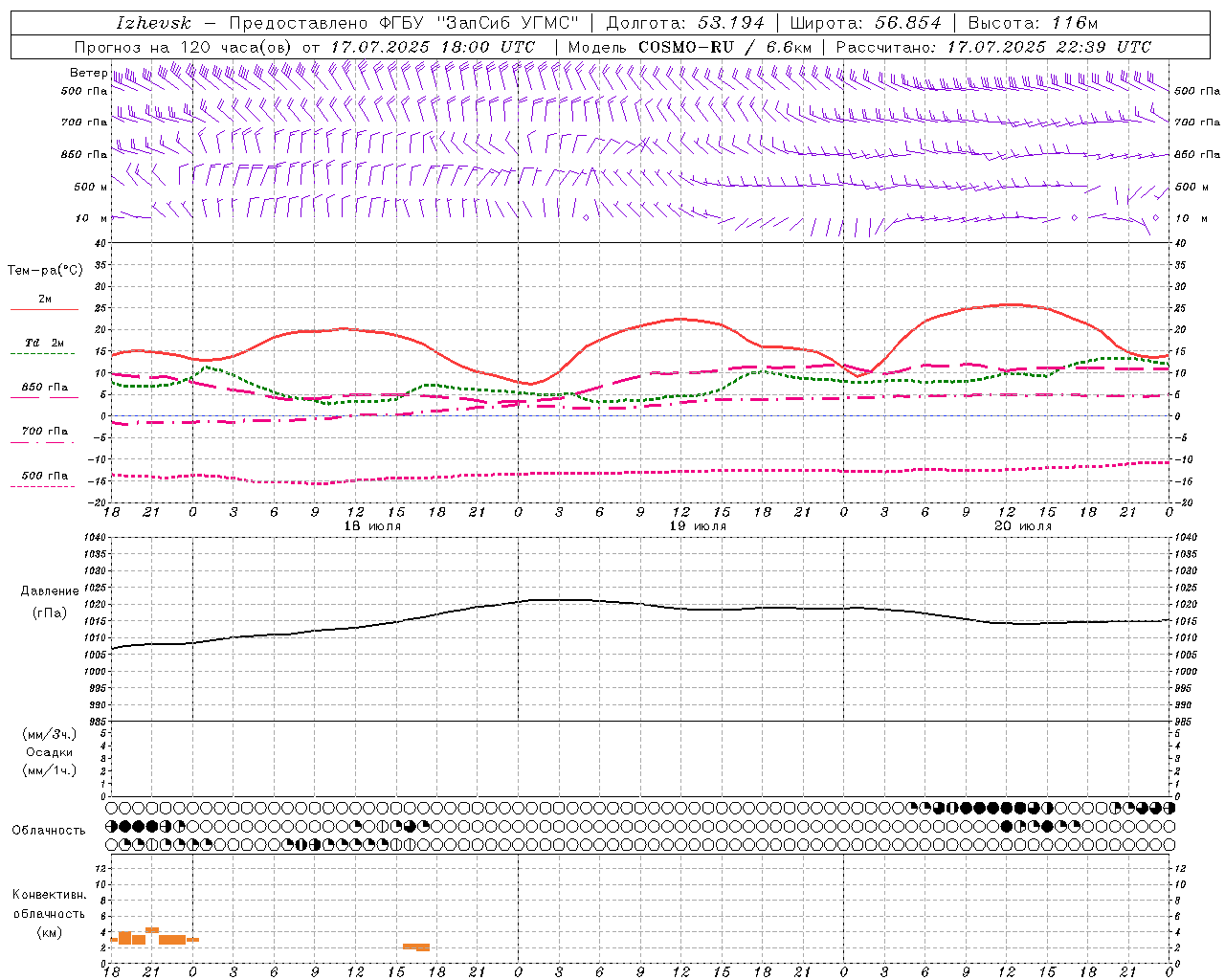
Task: Select forecast start 17.07.2025 18:00 UTC
Action: pos(433,47)
